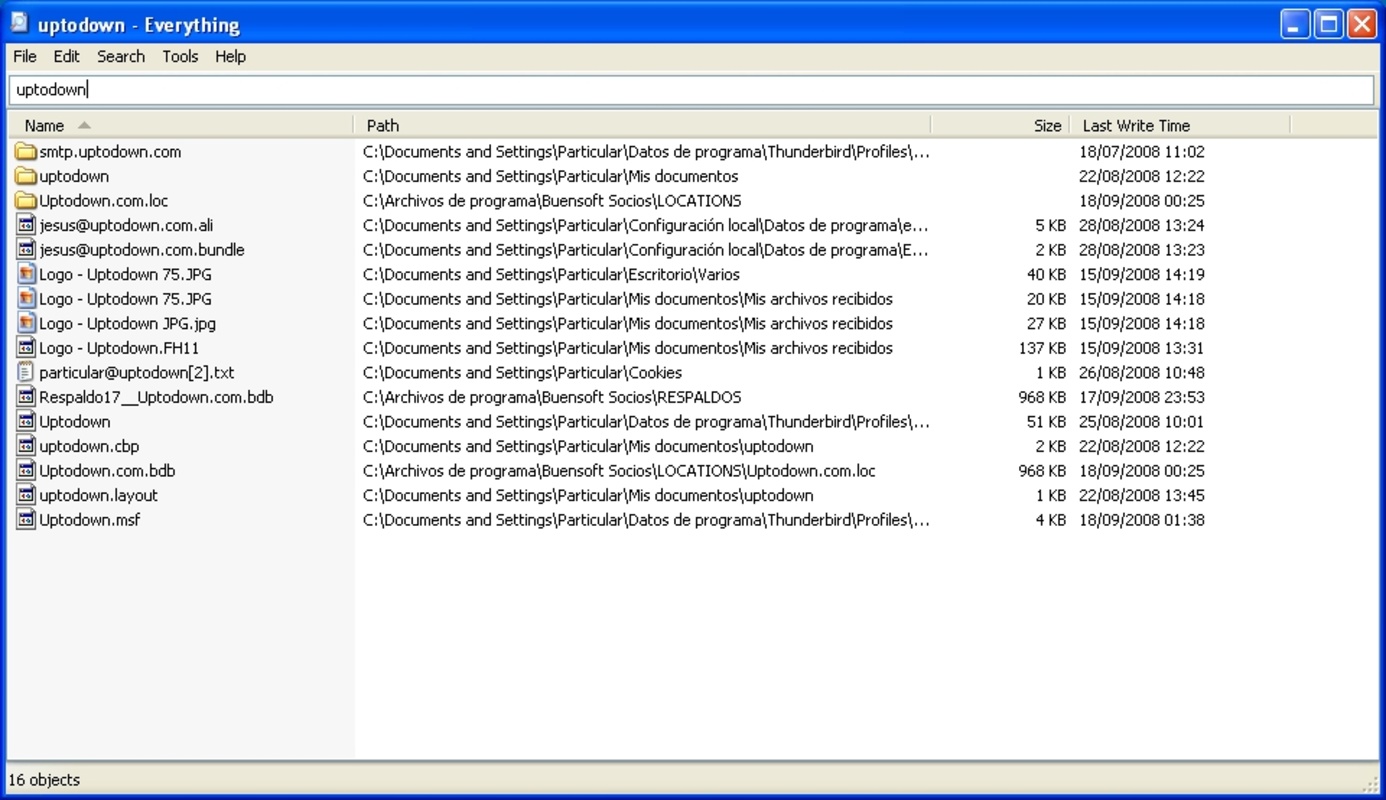Click the "137 KB" size value
Viewport: 1386px width, 800px height.
1043,348
